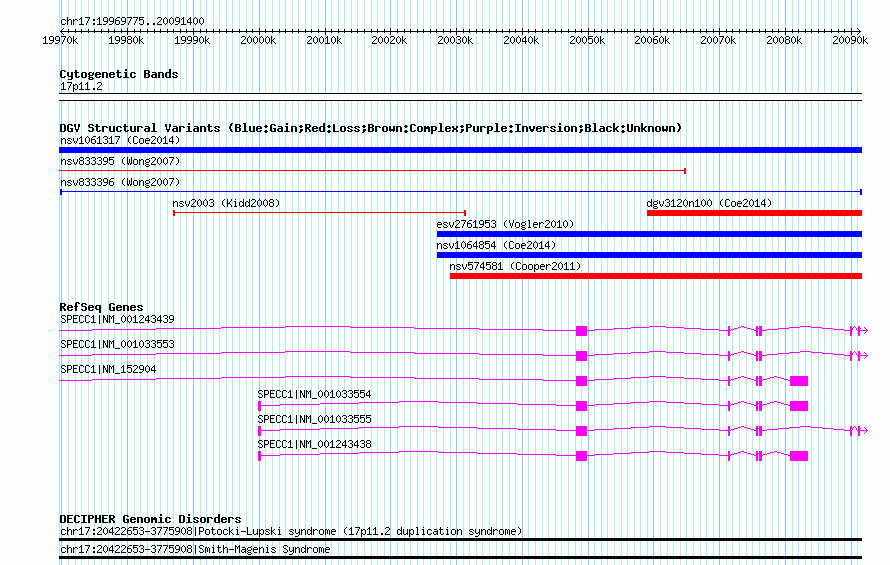This screenshot has height=565, width=890.
Task: Open the Smith-Magenis Syndrome entry label
Action: point(195,550)
